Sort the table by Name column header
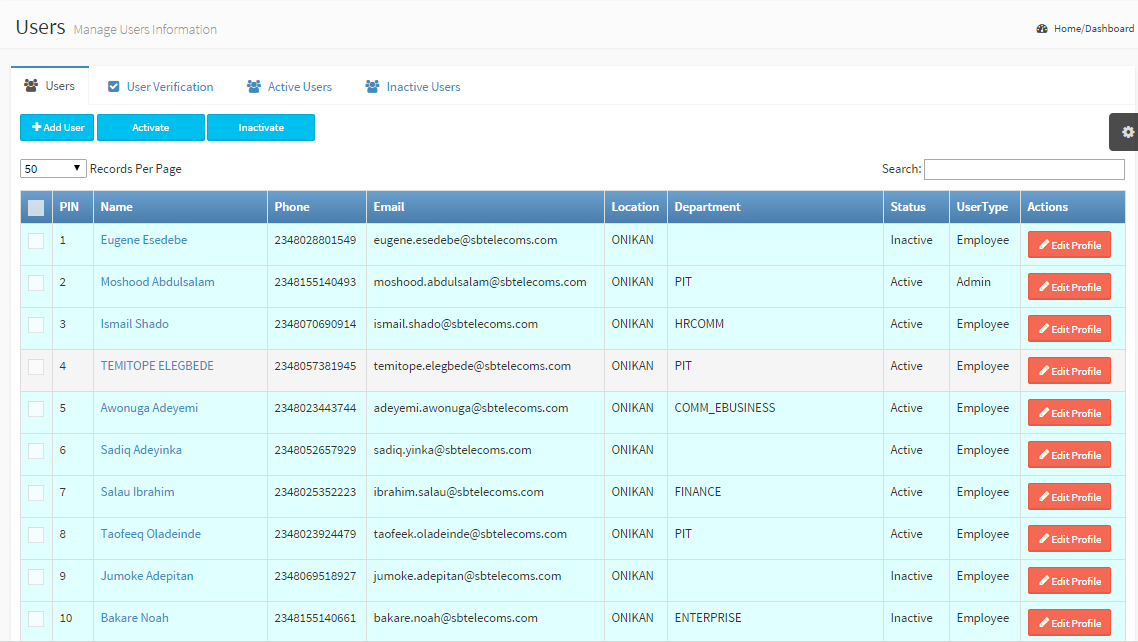The image size is (1138, 642). tap(117, 207)
